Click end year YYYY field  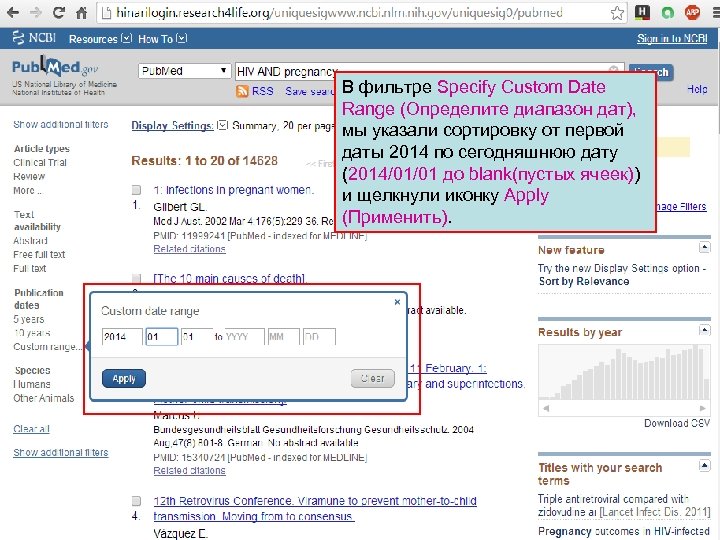(244, 337)
